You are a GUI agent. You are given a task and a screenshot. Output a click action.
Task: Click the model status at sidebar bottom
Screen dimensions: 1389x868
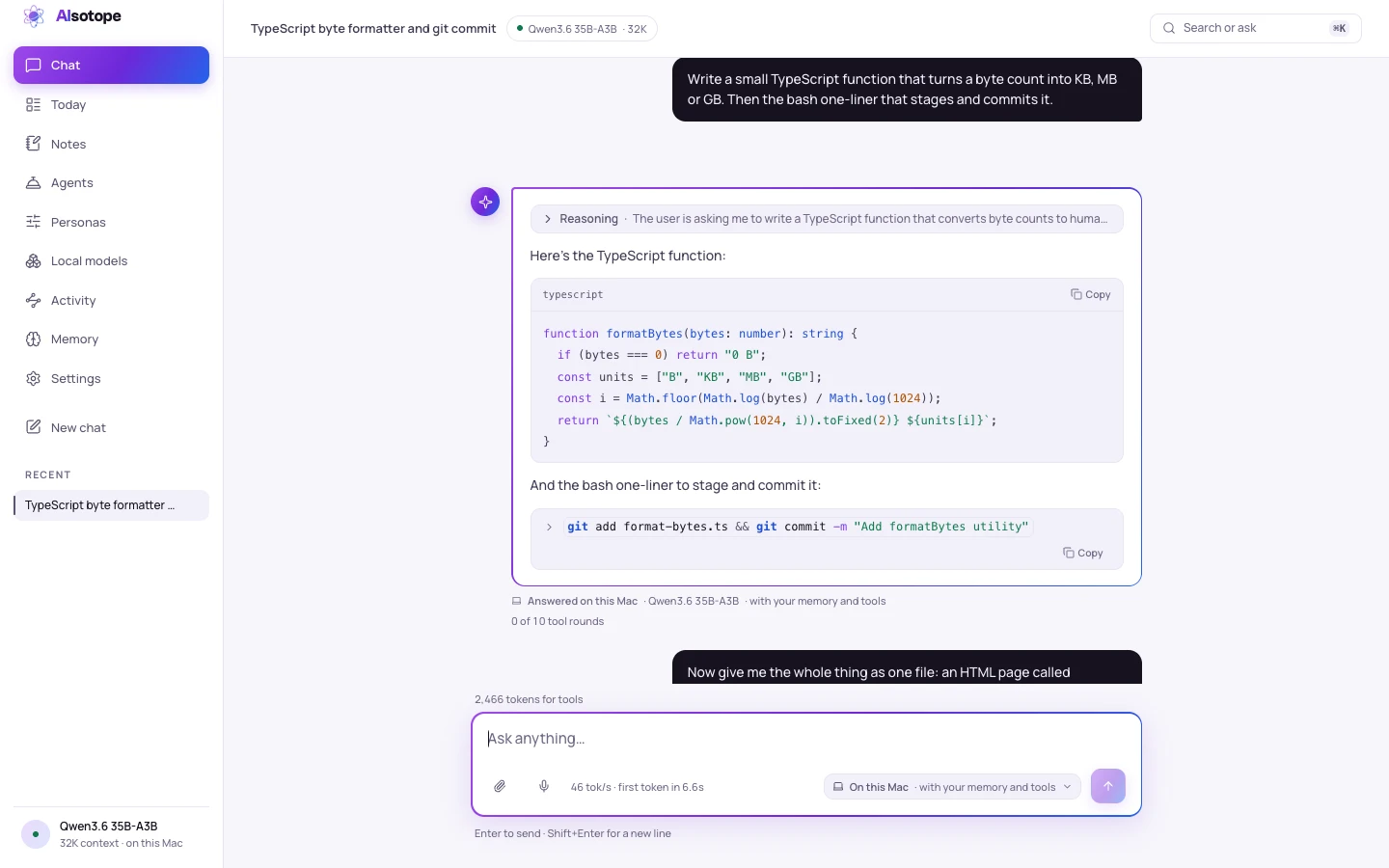click(x=111, y=834)
